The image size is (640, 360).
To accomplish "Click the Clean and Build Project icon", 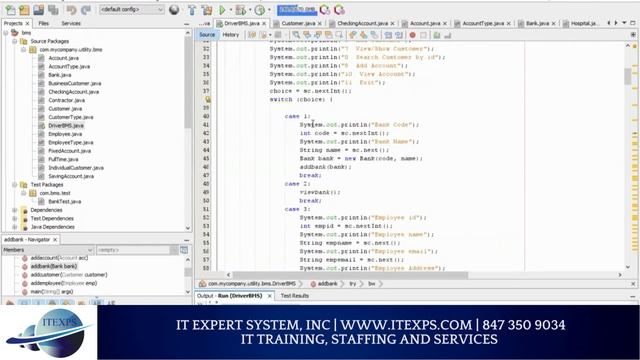I will [x=207, y=9].
